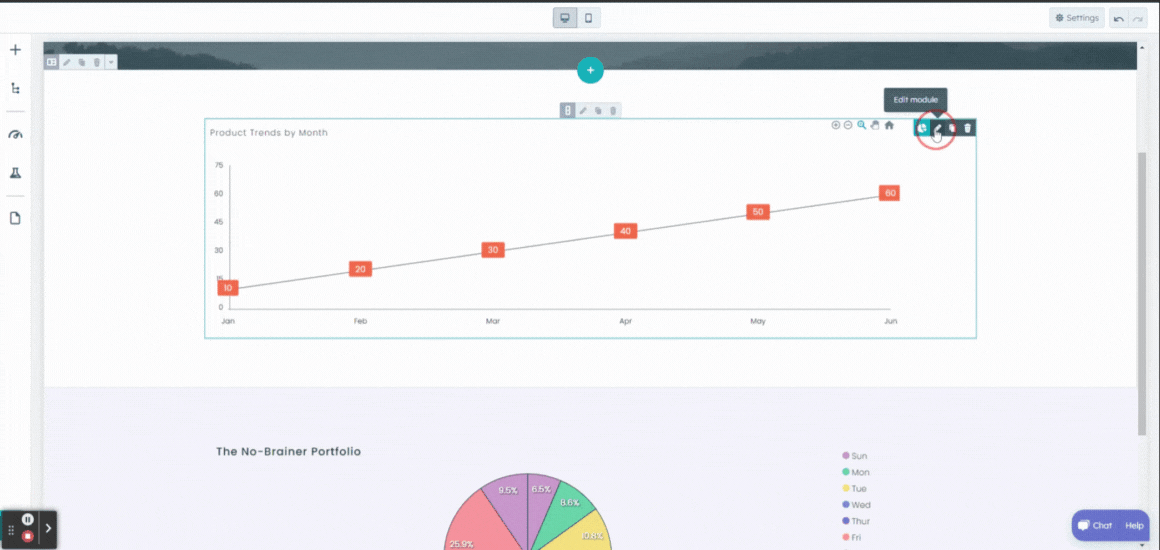Click the redo arrow button
1160x550 pixels.
[1138, 19]
